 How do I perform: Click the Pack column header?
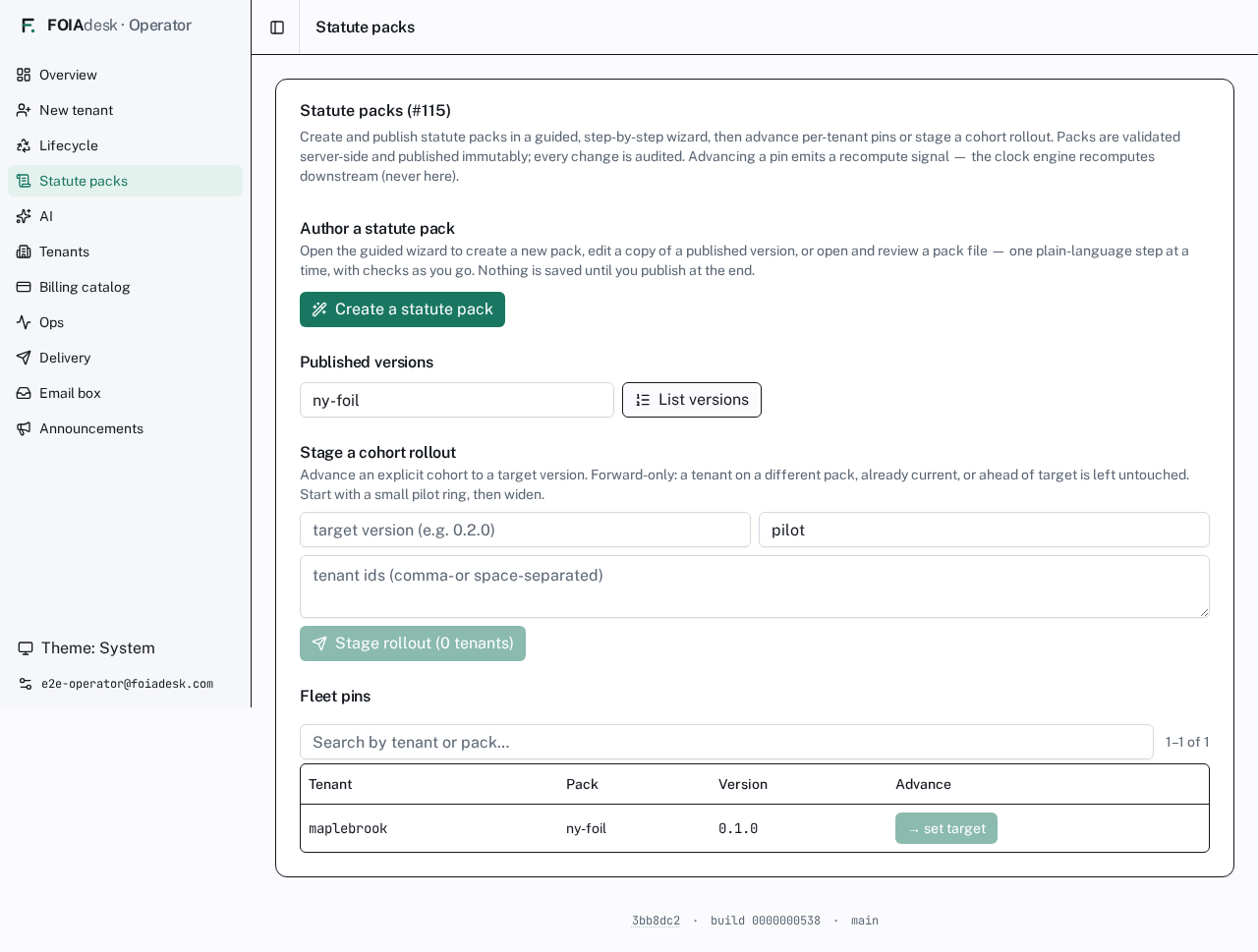582,784
